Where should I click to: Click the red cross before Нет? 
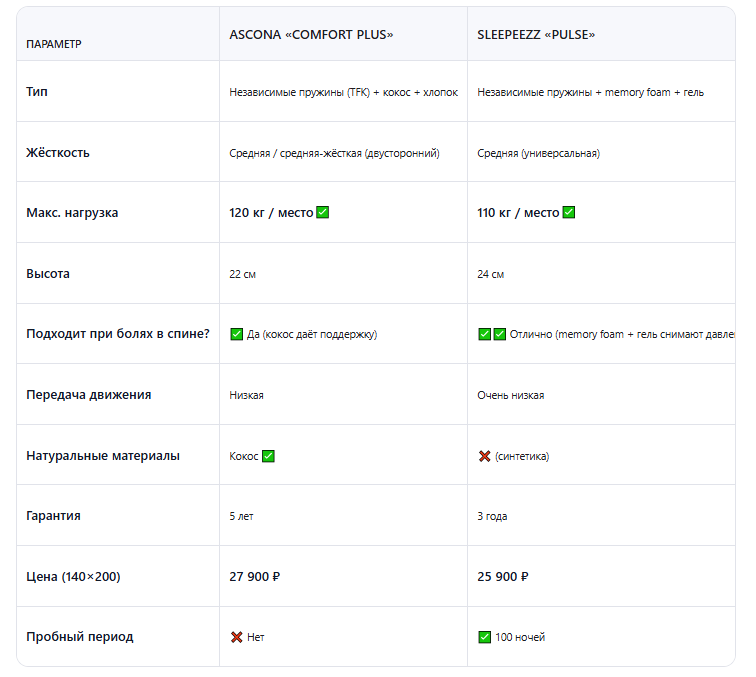(x=236, y=637)
